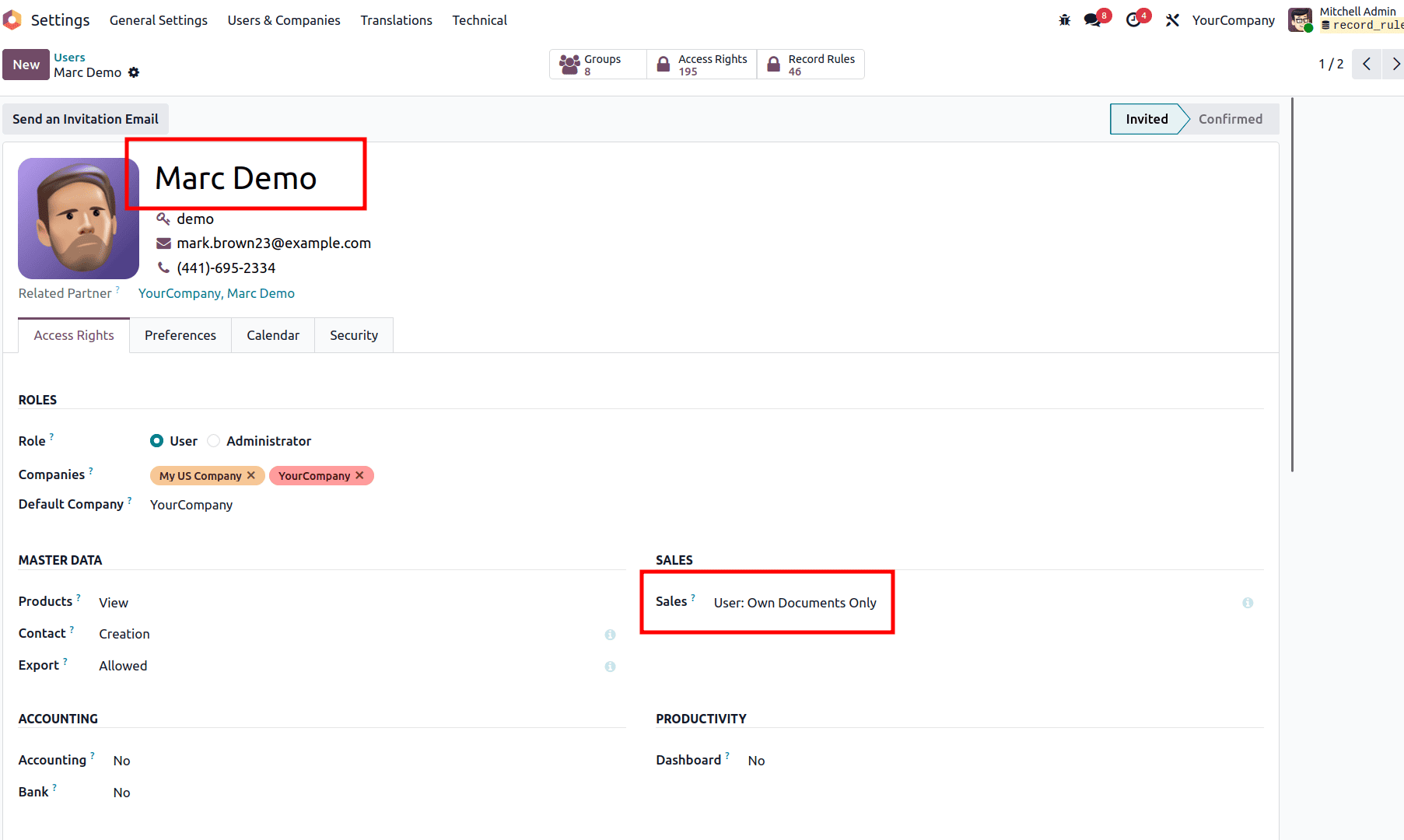Open the conversations chat icon
This screenshot has width=1404, height=840.
(x=1093, y=20)
